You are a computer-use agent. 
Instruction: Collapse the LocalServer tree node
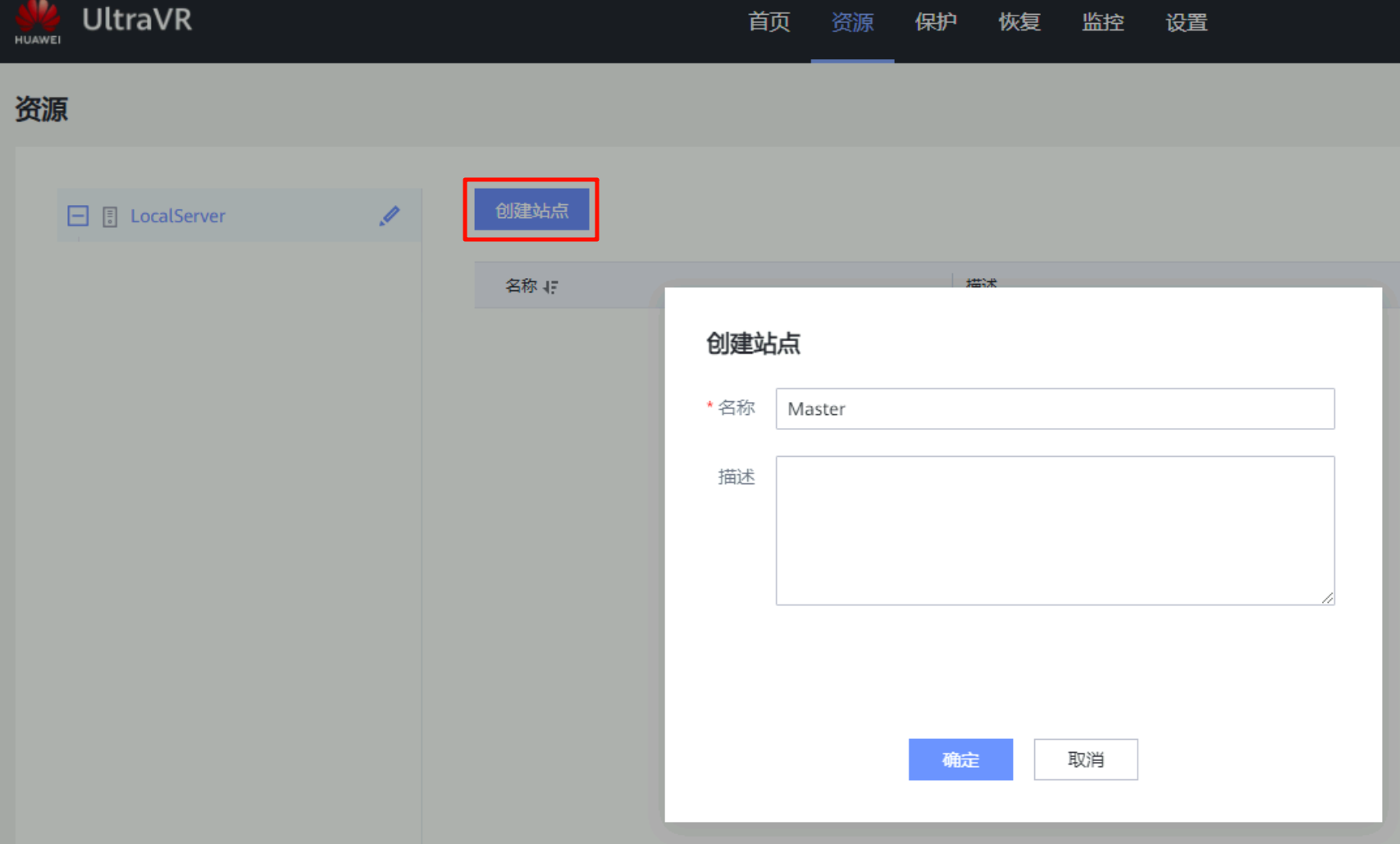click(78, 216)
